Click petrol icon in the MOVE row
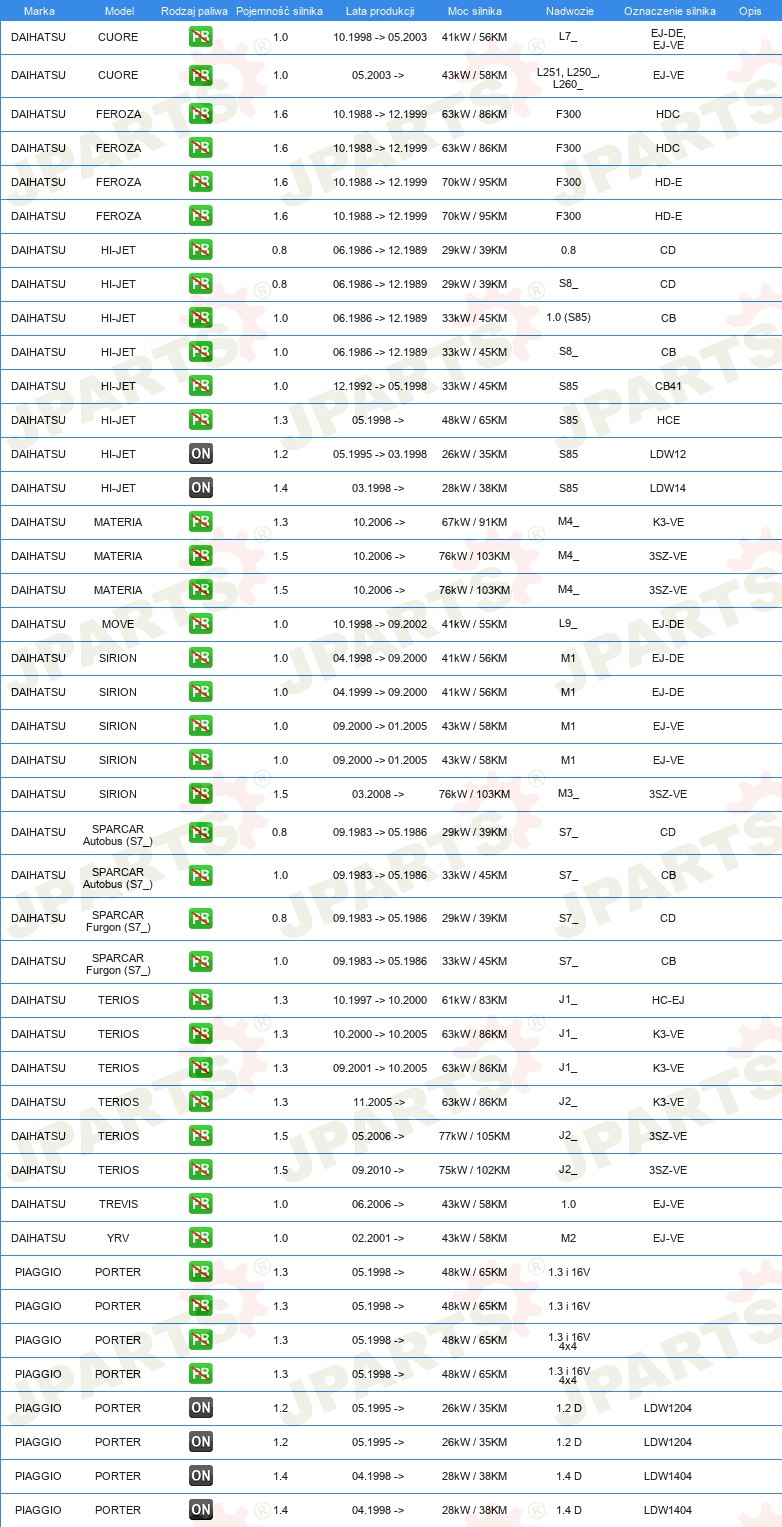This screenshot has width=782, height=1527. click(200, 624)
